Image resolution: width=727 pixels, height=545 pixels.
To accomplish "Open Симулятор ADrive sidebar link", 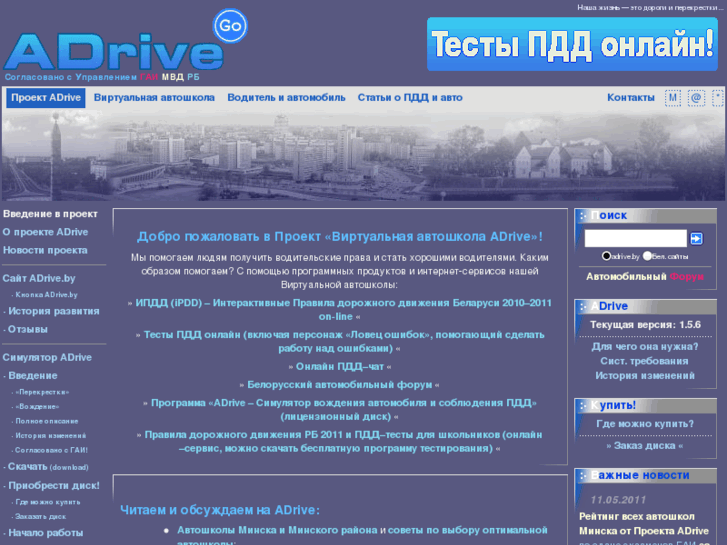I will coord(47,358).
